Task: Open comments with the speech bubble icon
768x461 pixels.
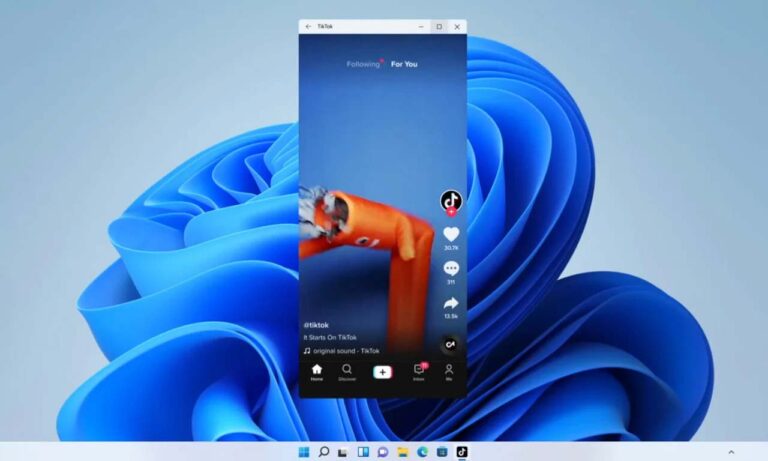Action: (x=451, y=268)
